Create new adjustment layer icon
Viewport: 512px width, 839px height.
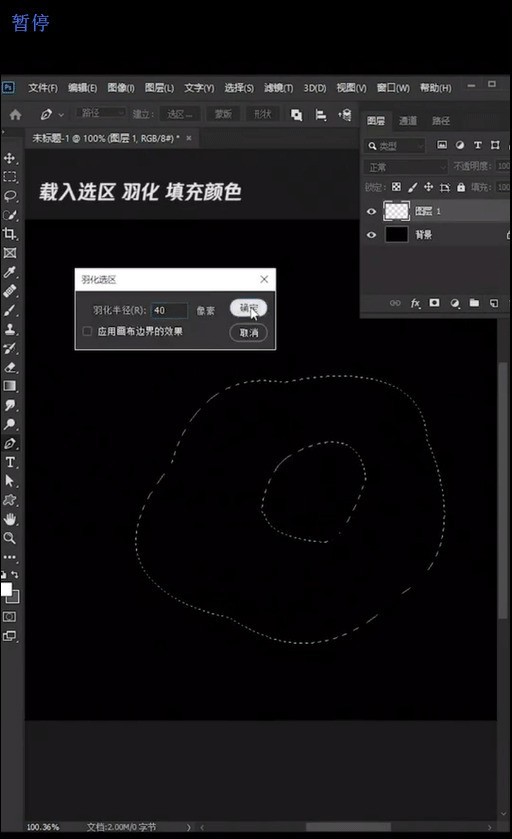coord(455,303)
